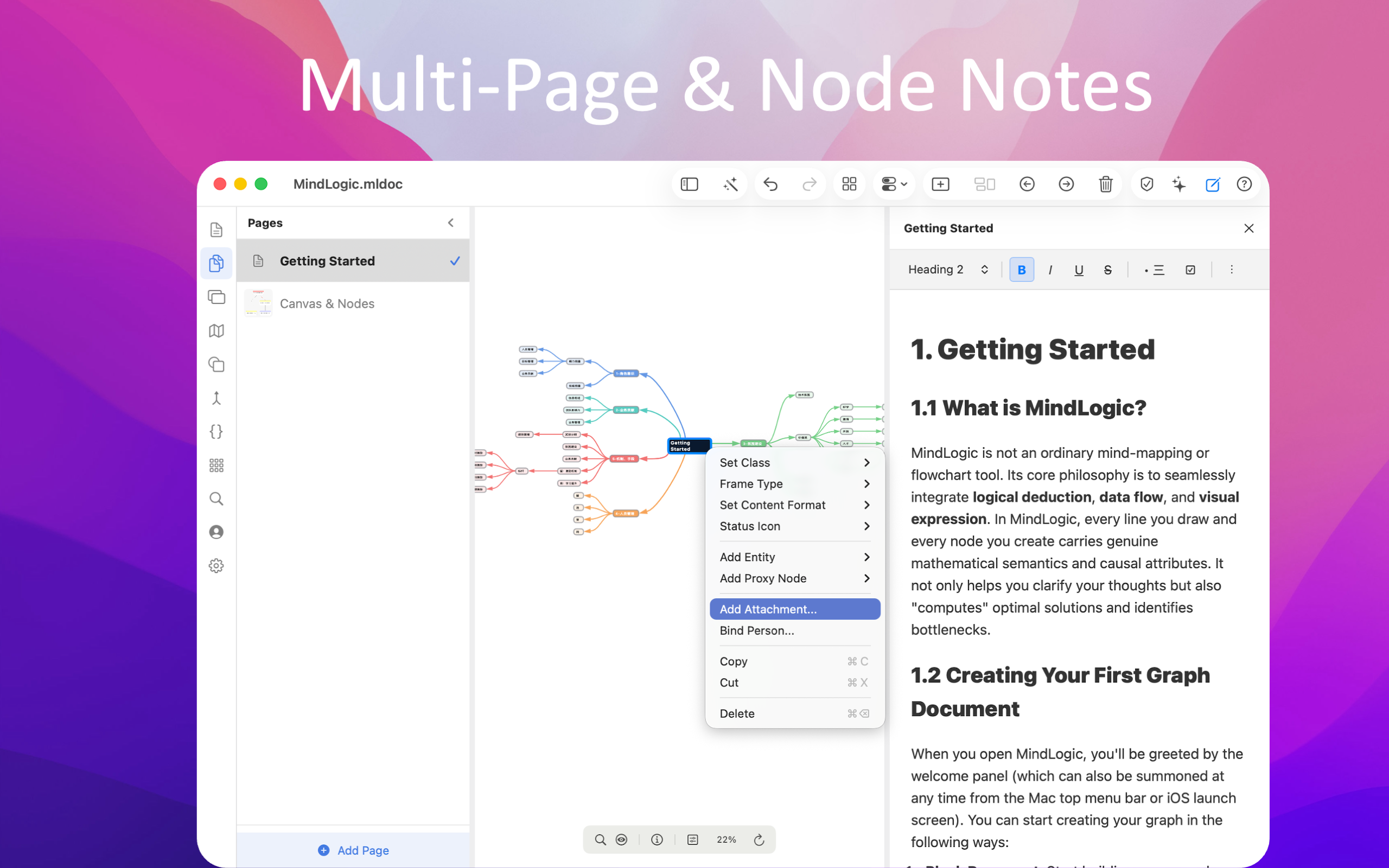Screen dimensions: 1389x868
Task: Select the Pages sidebar icon
Action: 216,264
